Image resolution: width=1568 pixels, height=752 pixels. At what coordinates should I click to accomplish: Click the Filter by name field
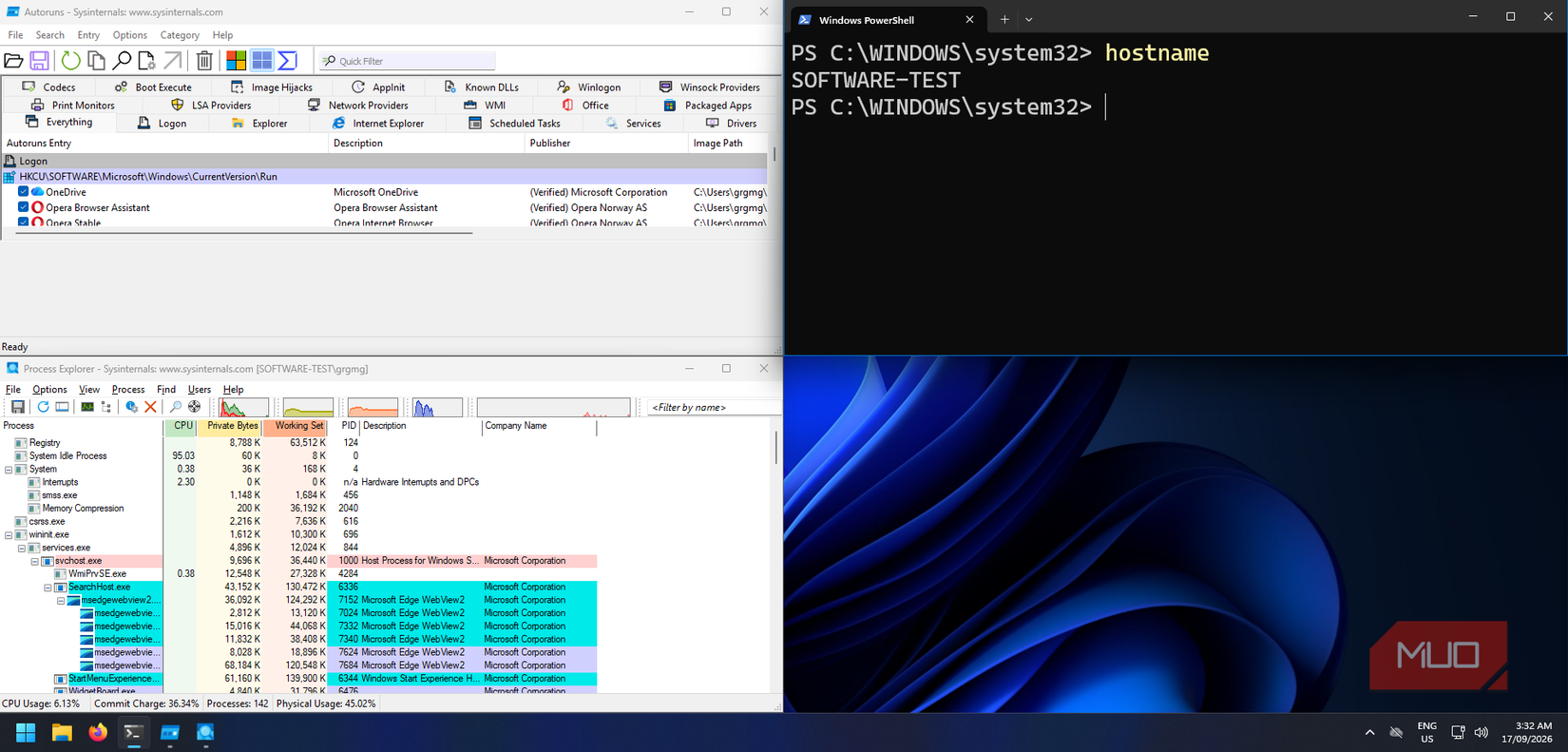[714, 408]
